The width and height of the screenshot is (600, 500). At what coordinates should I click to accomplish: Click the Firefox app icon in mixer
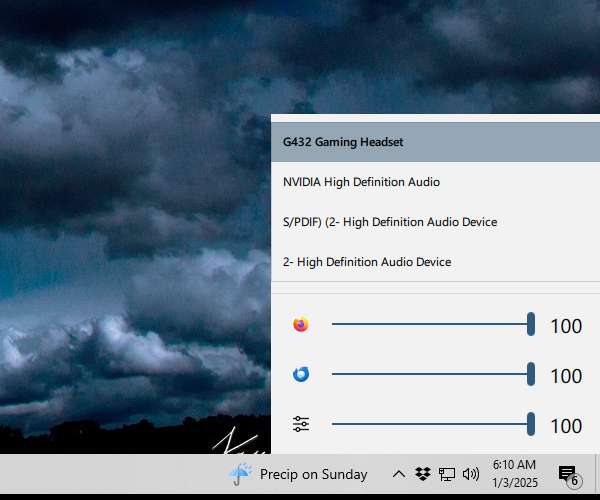[301, 324]
